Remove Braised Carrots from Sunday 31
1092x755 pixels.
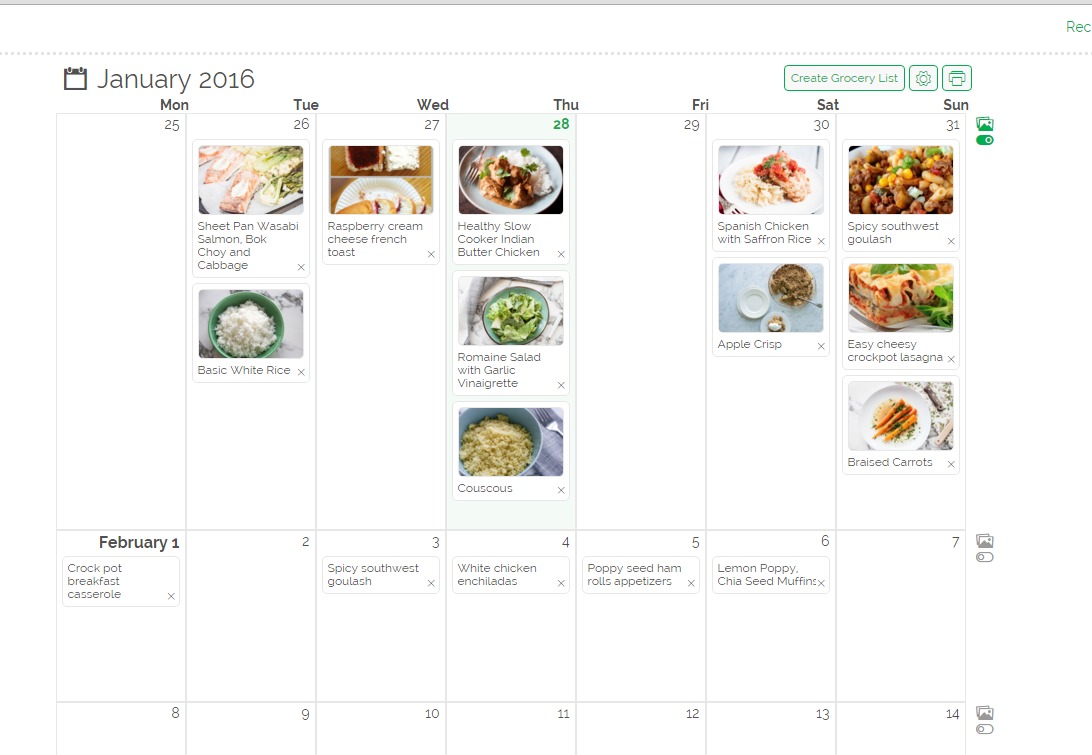pyautogui.click(x=951, y=464)
